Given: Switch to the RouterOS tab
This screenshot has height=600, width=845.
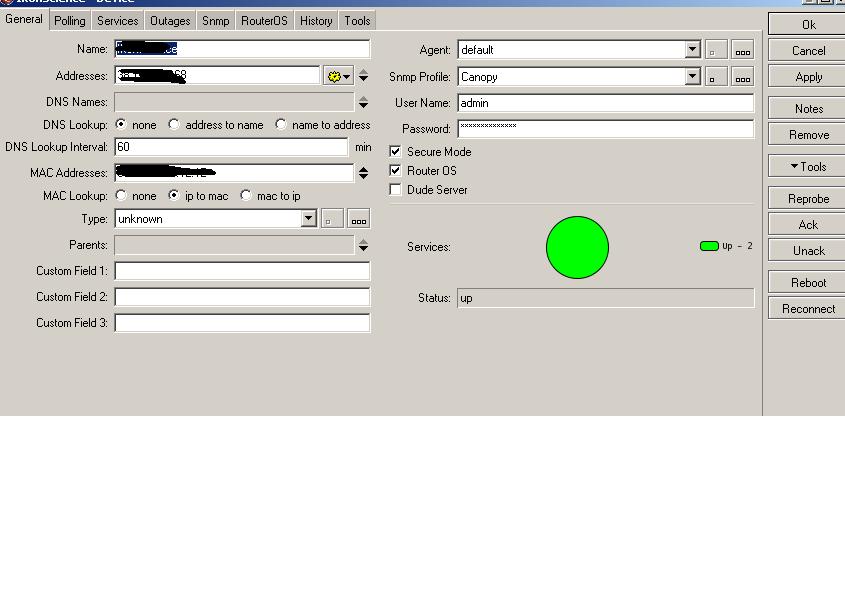Looking at the screenshot, I should [x=264, y=21].
